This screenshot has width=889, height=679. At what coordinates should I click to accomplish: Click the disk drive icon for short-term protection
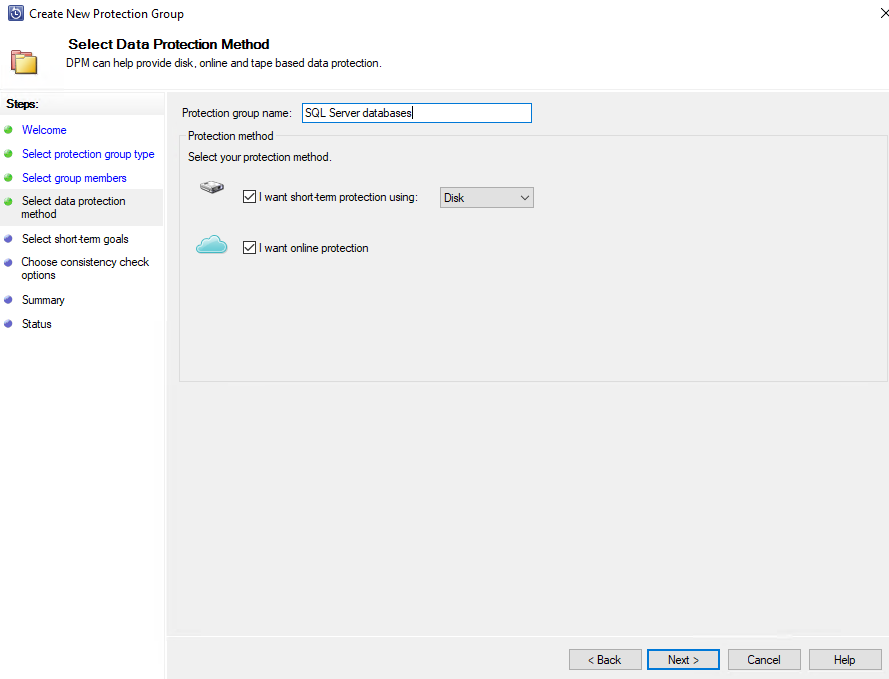[212, 186]
